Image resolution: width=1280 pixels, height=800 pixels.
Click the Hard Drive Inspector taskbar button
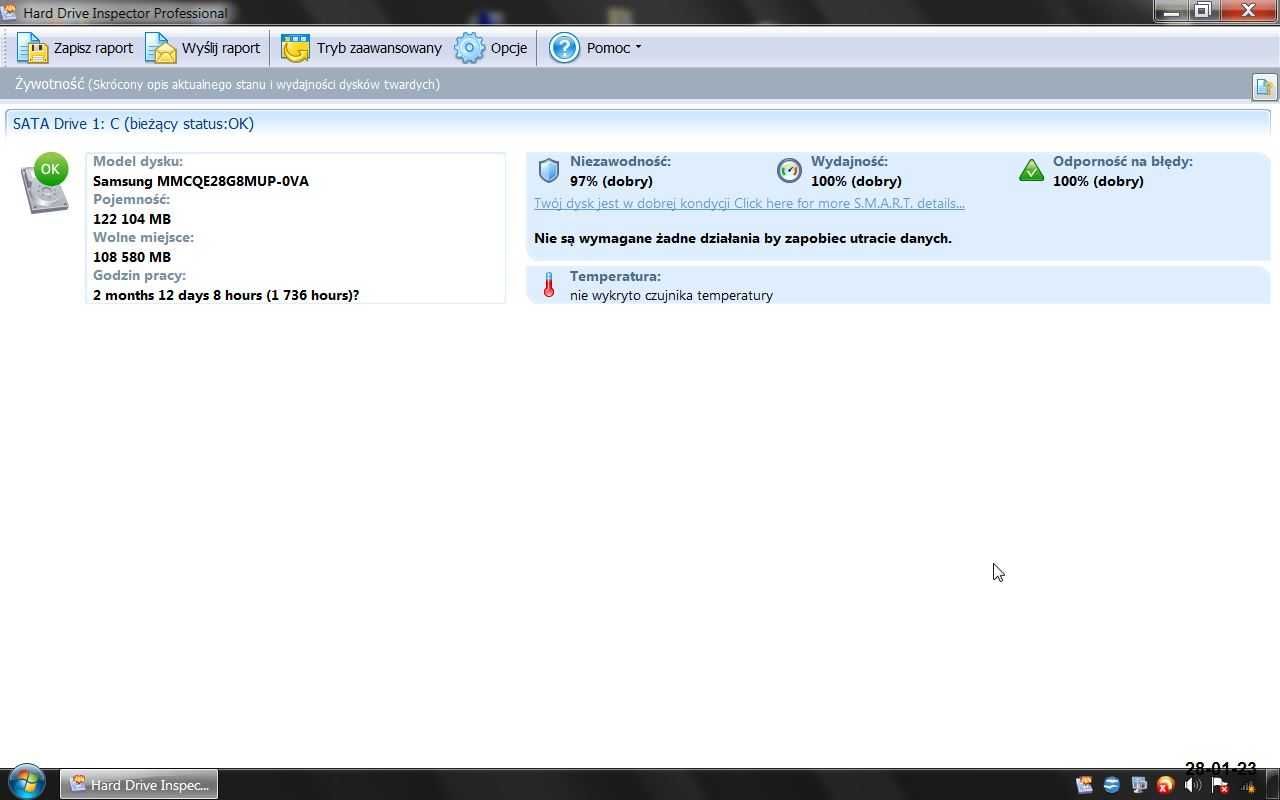139,785
